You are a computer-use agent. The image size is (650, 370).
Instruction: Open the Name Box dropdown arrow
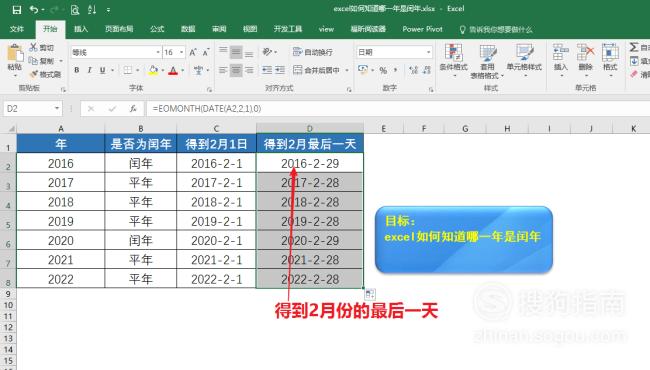(57, 109)
